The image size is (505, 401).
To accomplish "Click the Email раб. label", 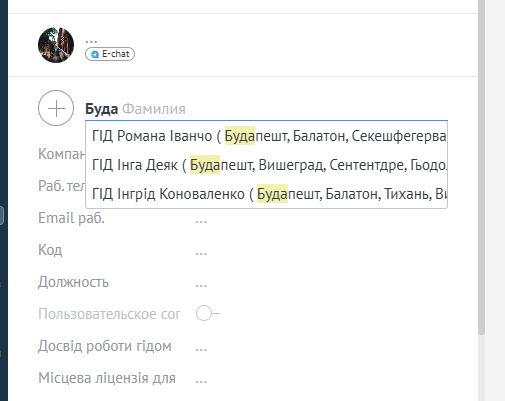I will coord(71,218).
